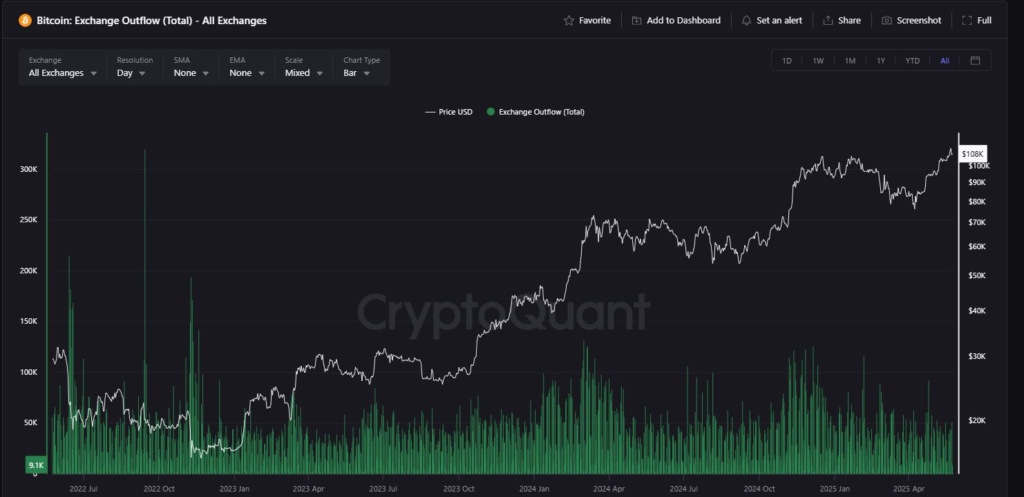The image size is (1024, 497).
Task: Click the Set an alert label
Action: pos(779,20)
